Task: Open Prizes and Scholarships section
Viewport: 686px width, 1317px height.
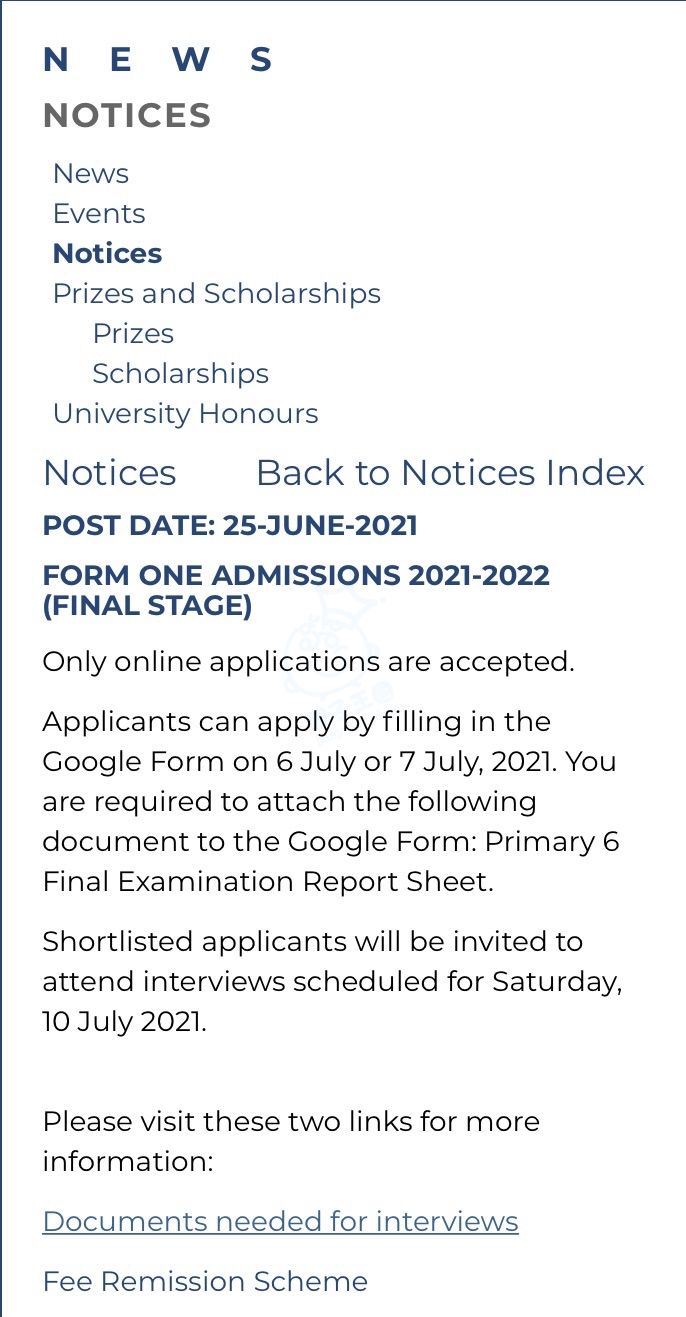Action: pos(216,294)
